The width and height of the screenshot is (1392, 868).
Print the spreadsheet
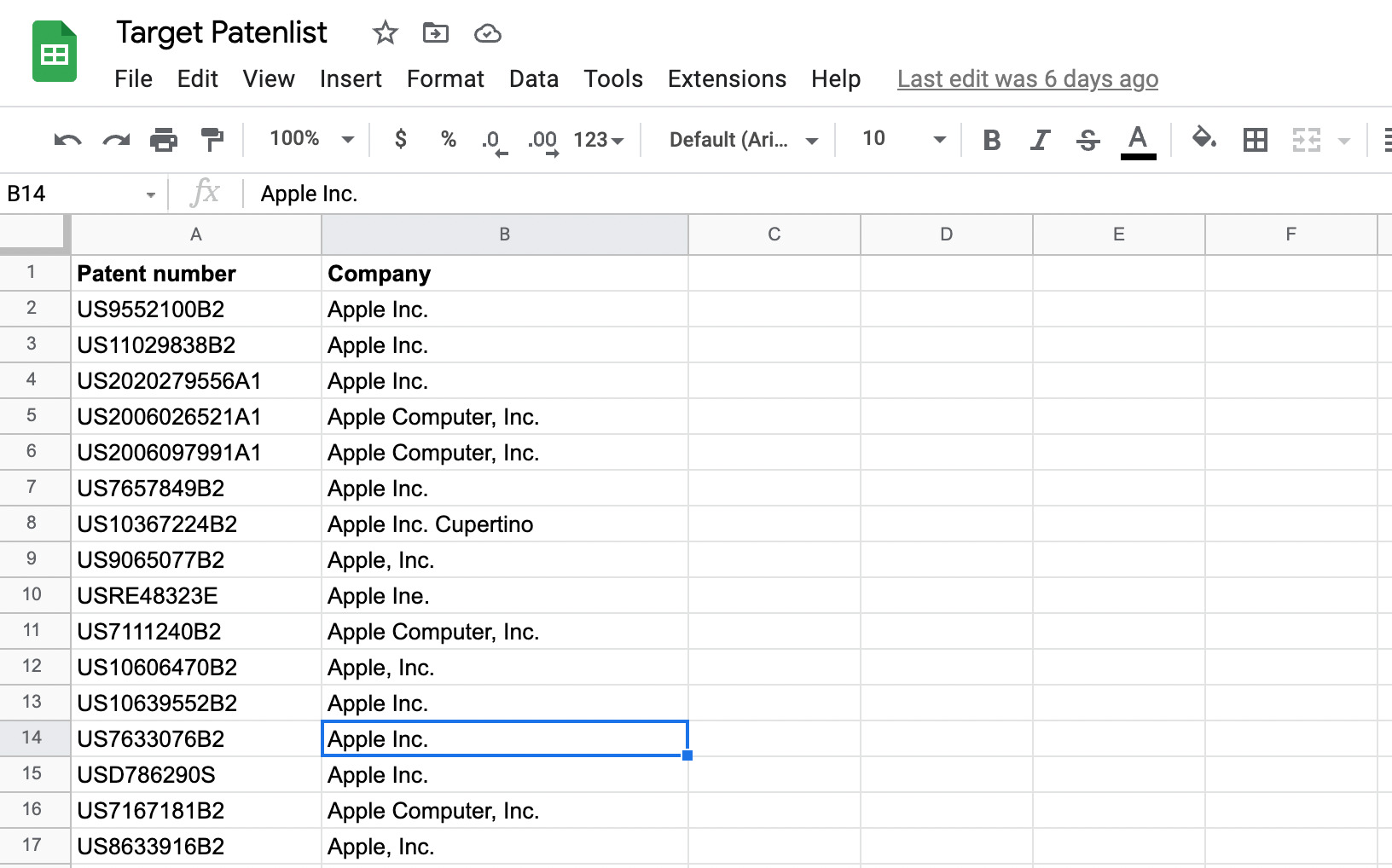(164, 139)
